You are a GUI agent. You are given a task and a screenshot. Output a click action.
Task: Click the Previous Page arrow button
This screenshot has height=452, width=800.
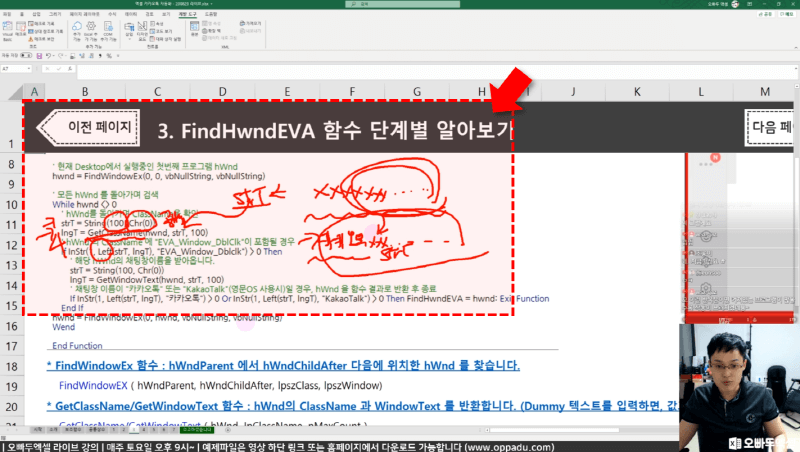point(88,127)
